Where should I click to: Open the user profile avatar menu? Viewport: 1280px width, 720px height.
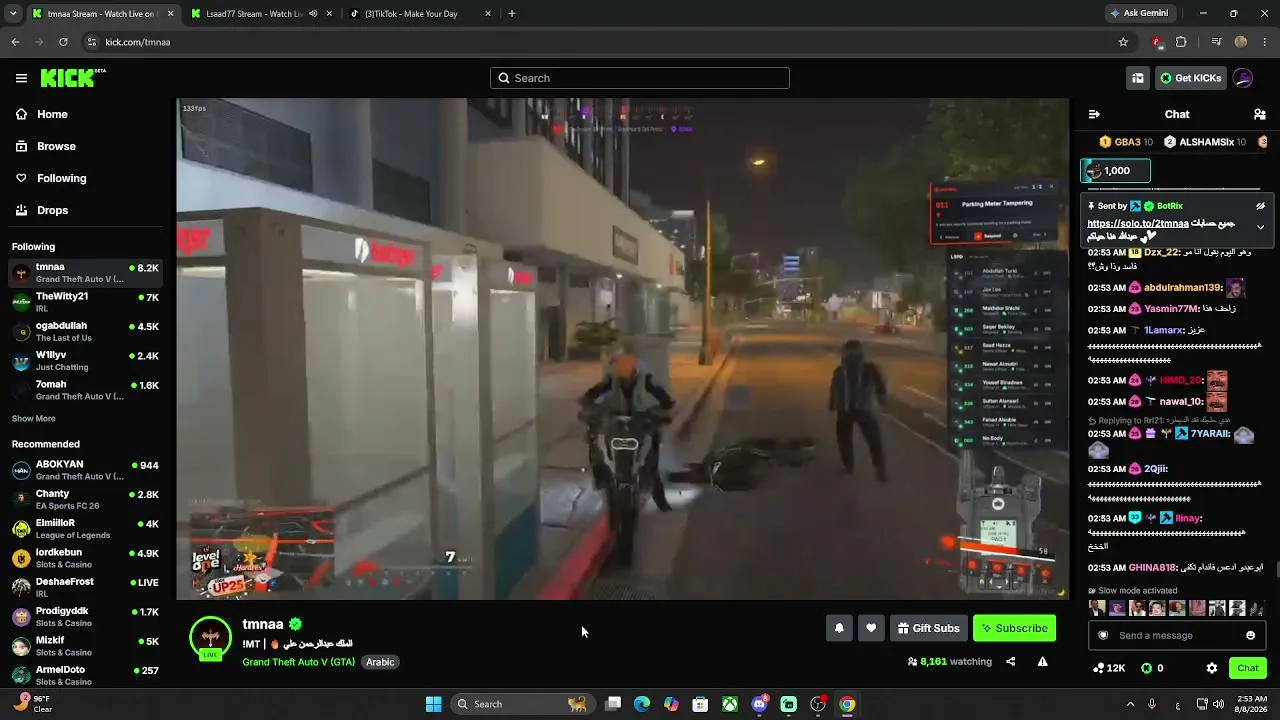coord(1243,78)
